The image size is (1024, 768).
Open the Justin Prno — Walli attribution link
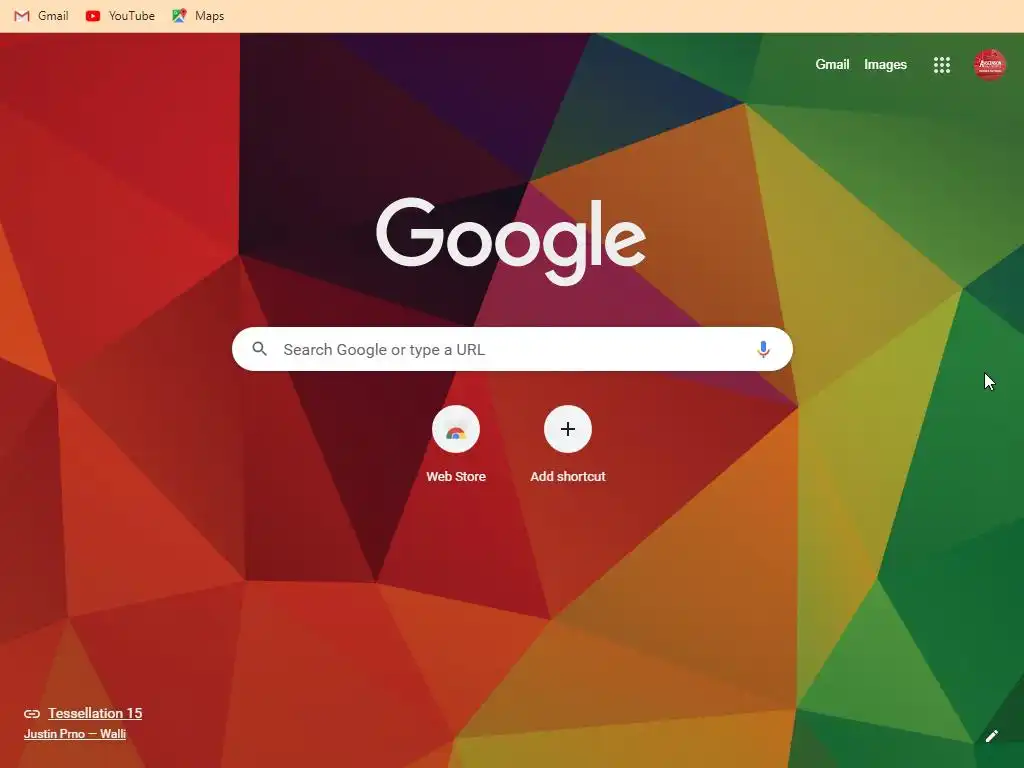pos(75,733)
